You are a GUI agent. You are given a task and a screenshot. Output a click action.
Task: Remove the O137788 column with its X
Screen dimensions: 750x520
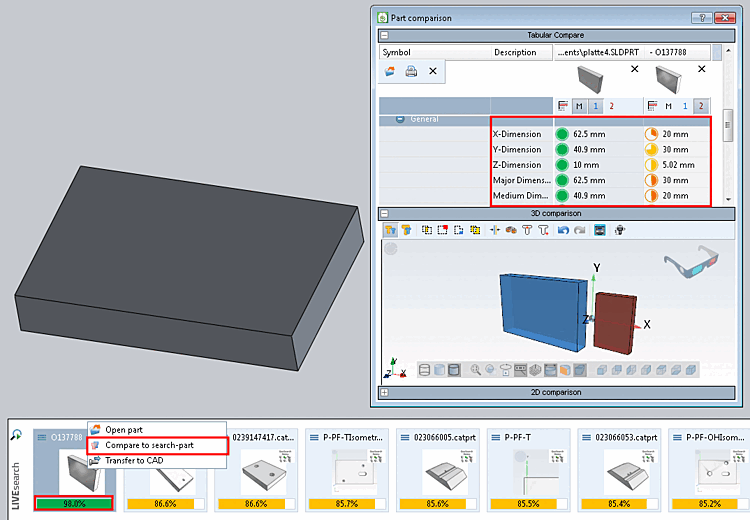point(702,69)
